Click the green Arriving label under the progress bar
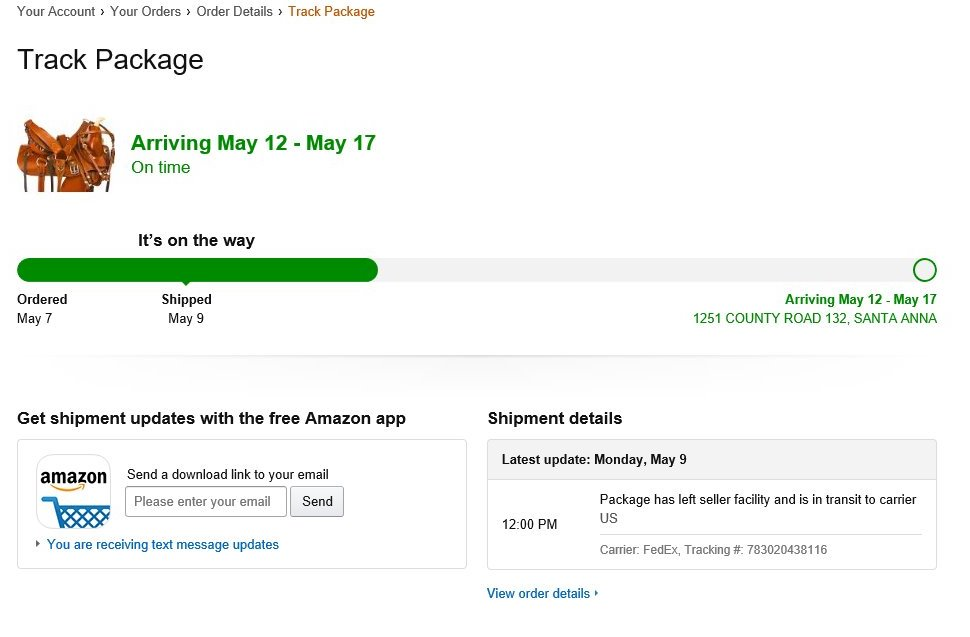The width and height of the screenshot is (970, 637). pyautogui.click(x=861, y=299)
